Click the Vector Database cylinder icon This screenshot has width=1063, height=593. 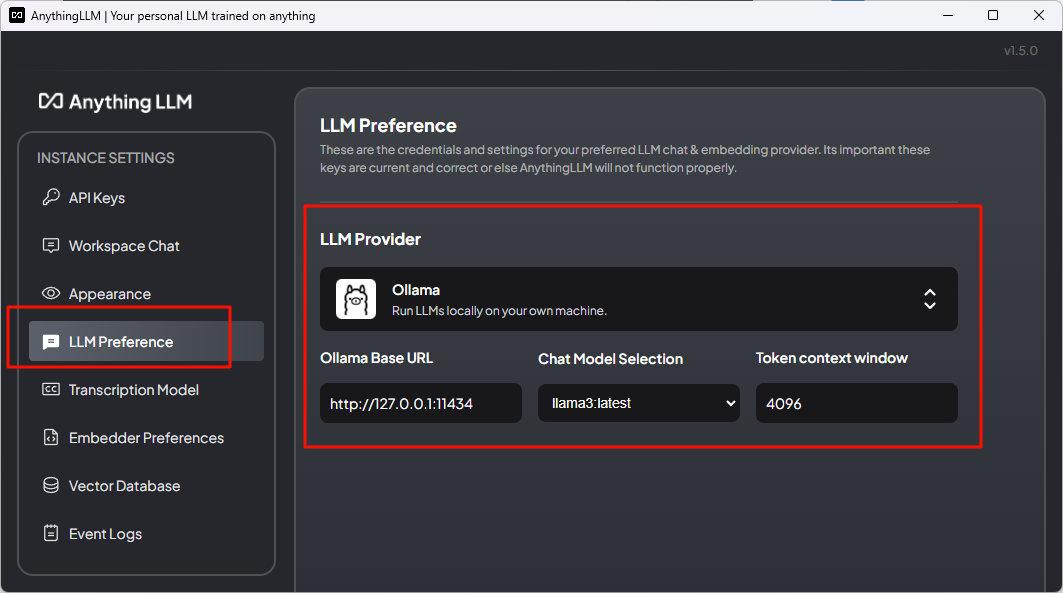[50, 486]
